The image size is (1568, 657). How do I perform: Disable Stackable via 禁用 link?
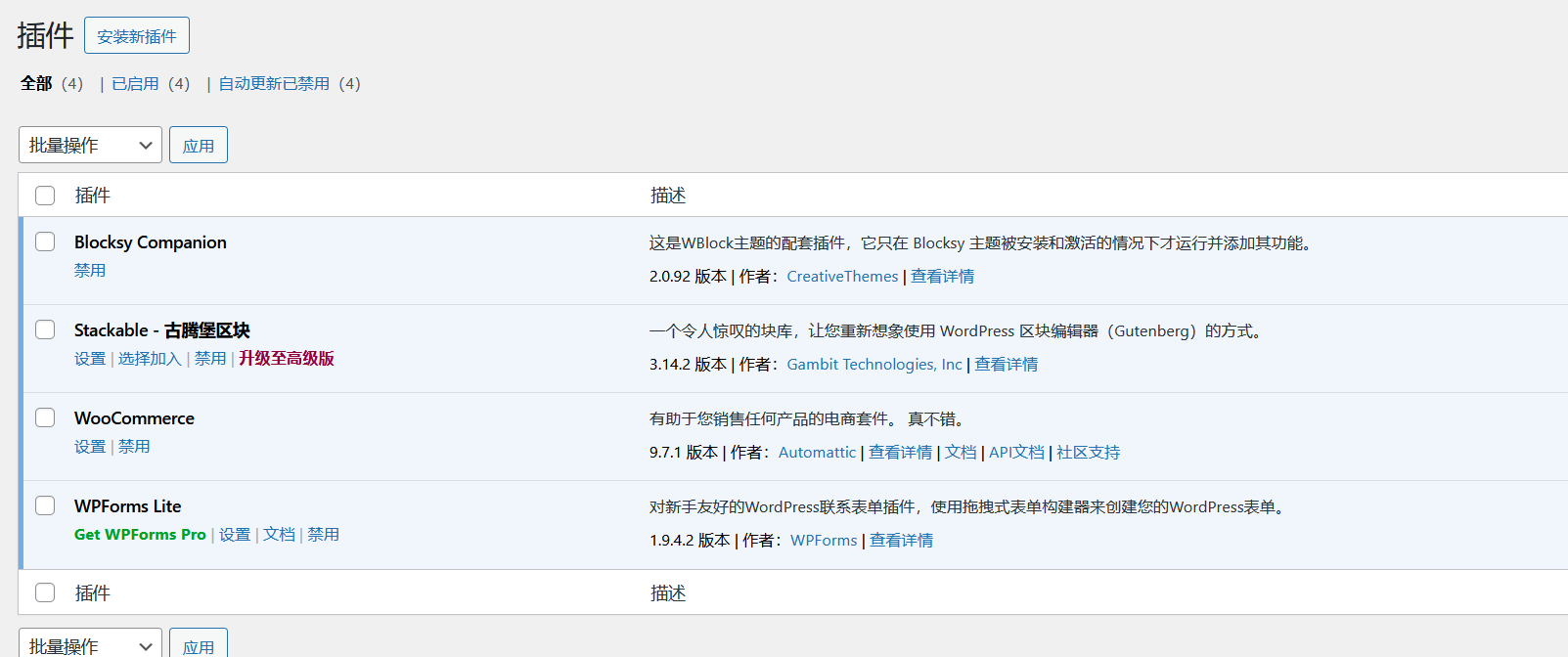210,359
